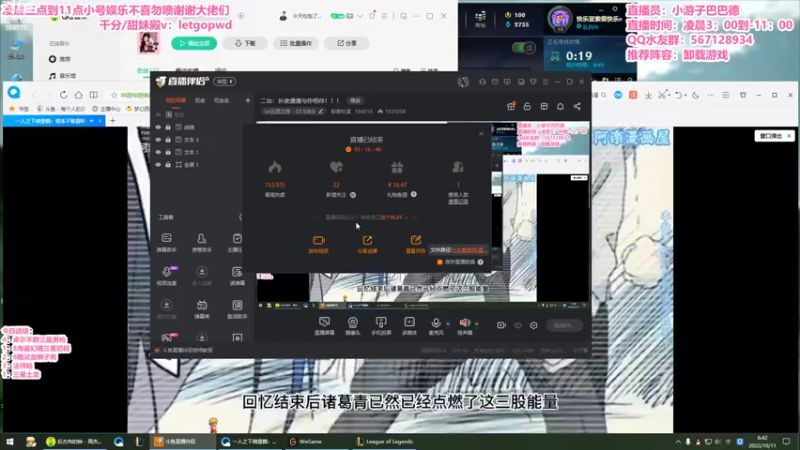Click Windows Start button
This screenshot has height=450, width=800.
click(x=9, y=442)
